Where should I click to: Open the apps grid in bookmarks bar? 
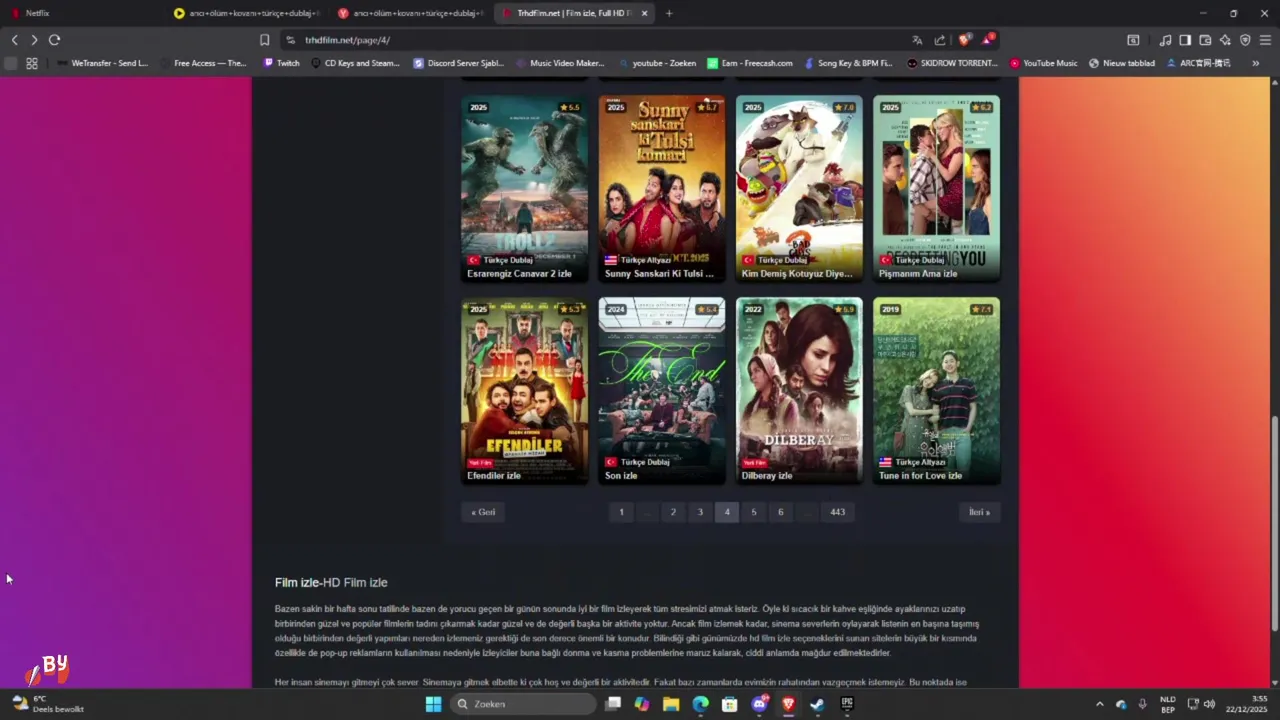point(32,63)
